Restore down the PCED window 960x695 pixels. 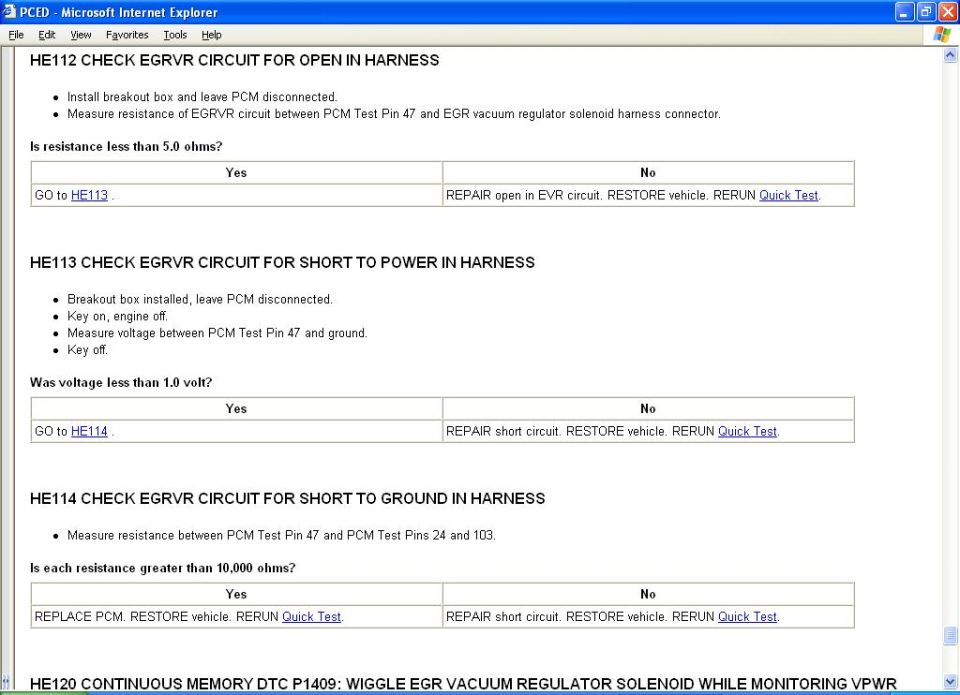[x=926, y=12]
